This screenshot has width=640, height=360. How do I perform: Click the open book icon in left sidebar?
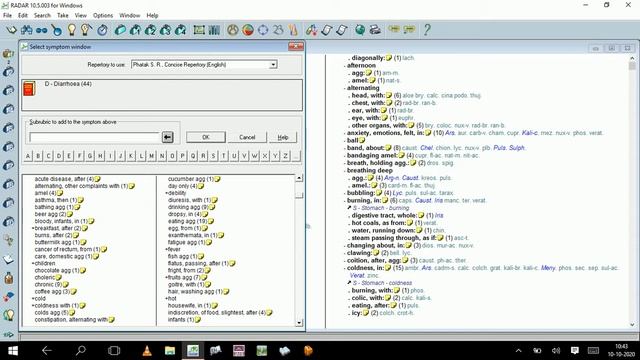[x=8, y=259]
